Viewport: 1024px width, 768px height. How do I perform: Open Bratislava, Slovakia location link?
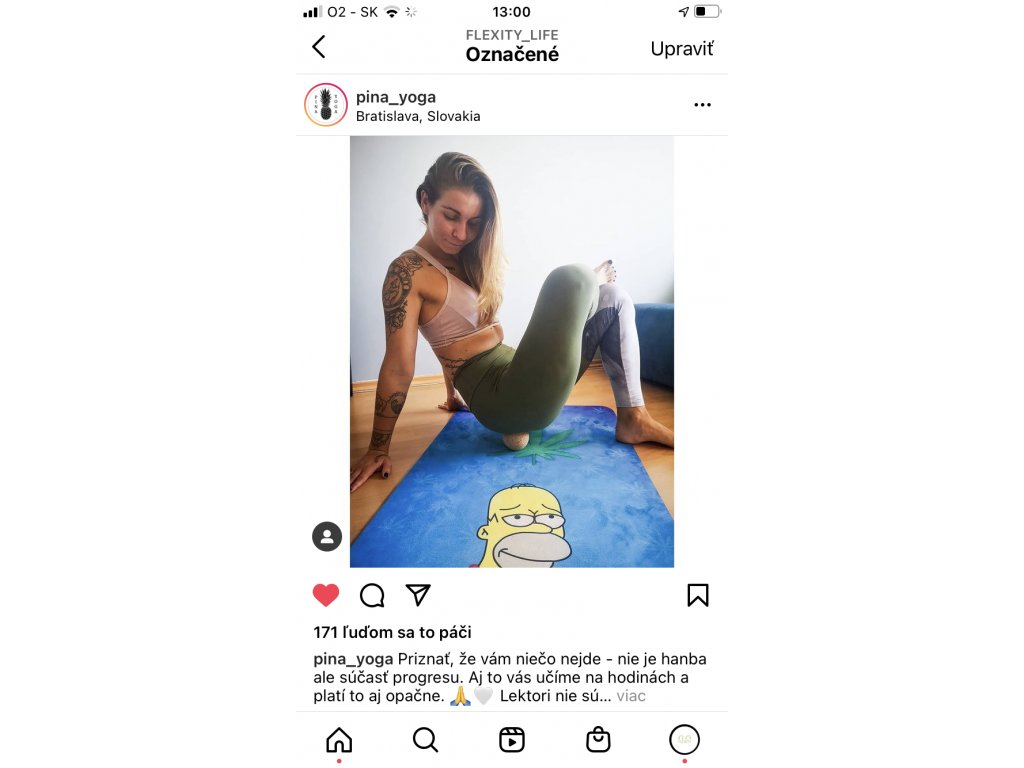pyautogui.click(x=418, y=116)
